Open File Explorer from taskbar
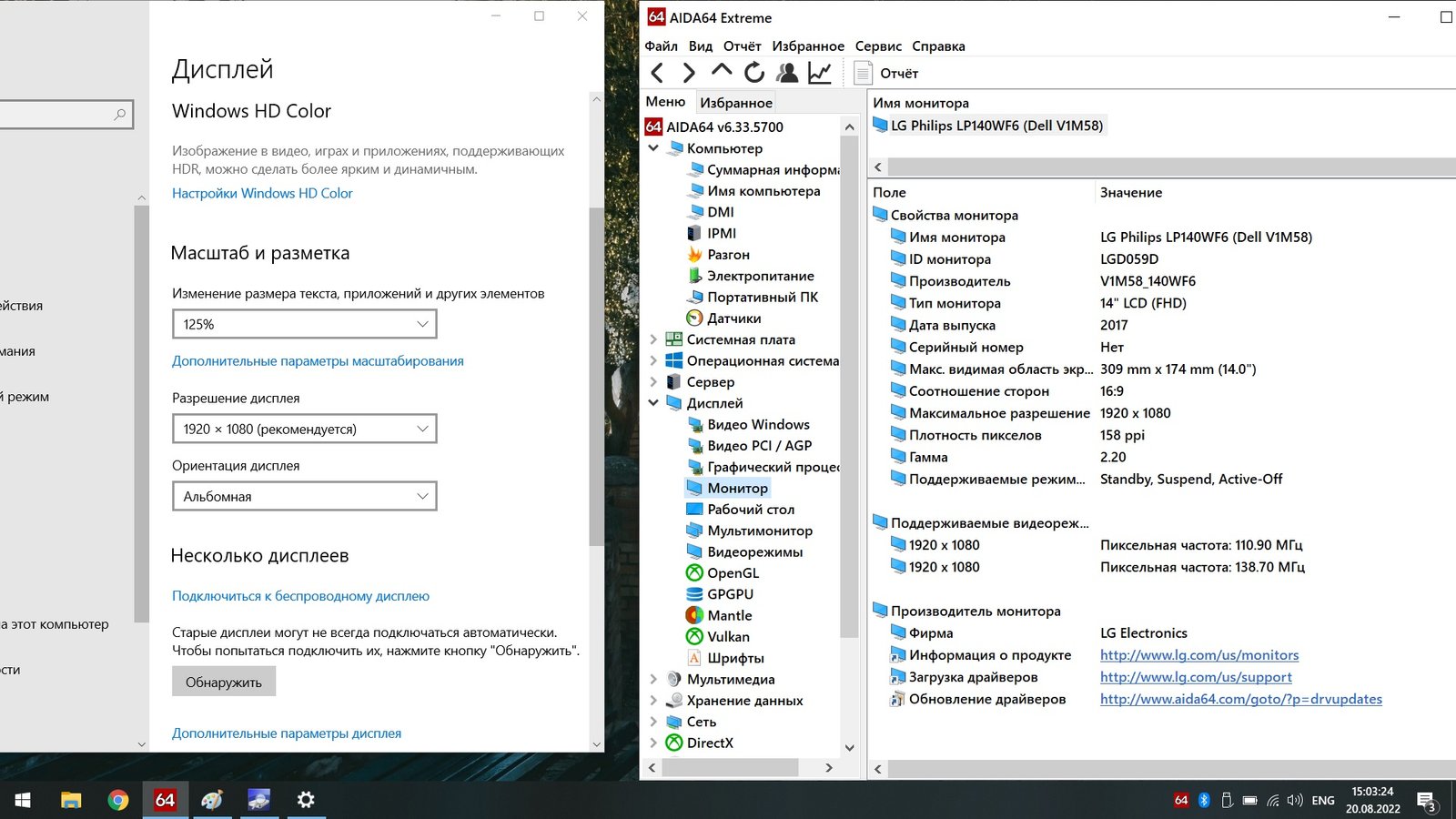Image resolution: width=1456 pixels, height=819 pixels. (x=71, y=800)
